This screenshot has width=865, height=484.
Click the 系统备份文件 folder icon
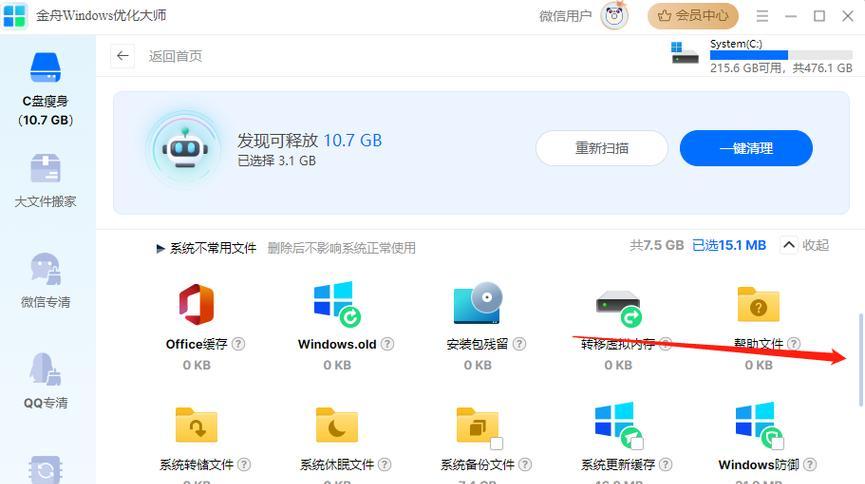click(x=478, y=425)
